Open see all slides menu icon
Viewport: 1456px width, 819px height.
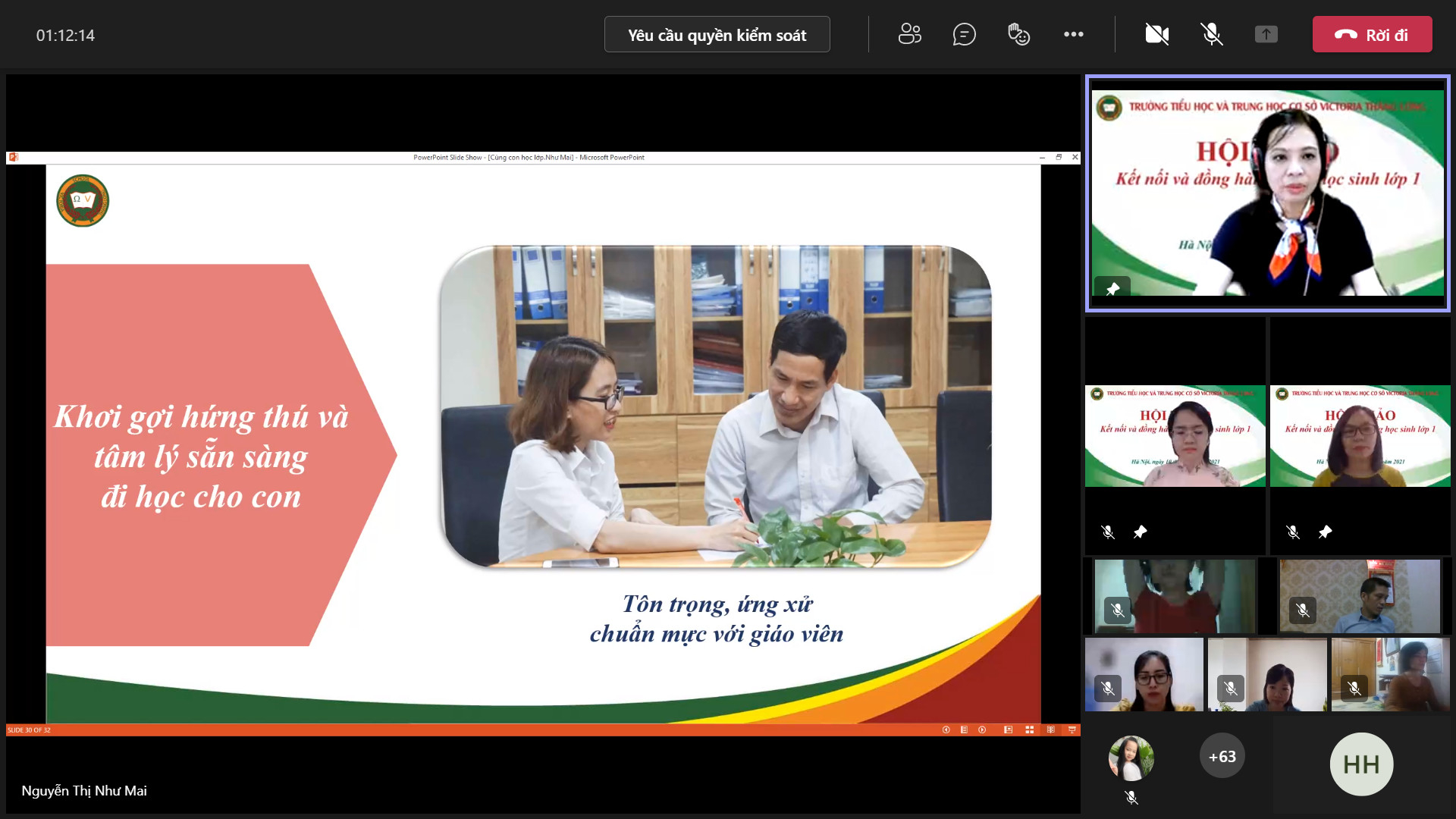point(964,730)
